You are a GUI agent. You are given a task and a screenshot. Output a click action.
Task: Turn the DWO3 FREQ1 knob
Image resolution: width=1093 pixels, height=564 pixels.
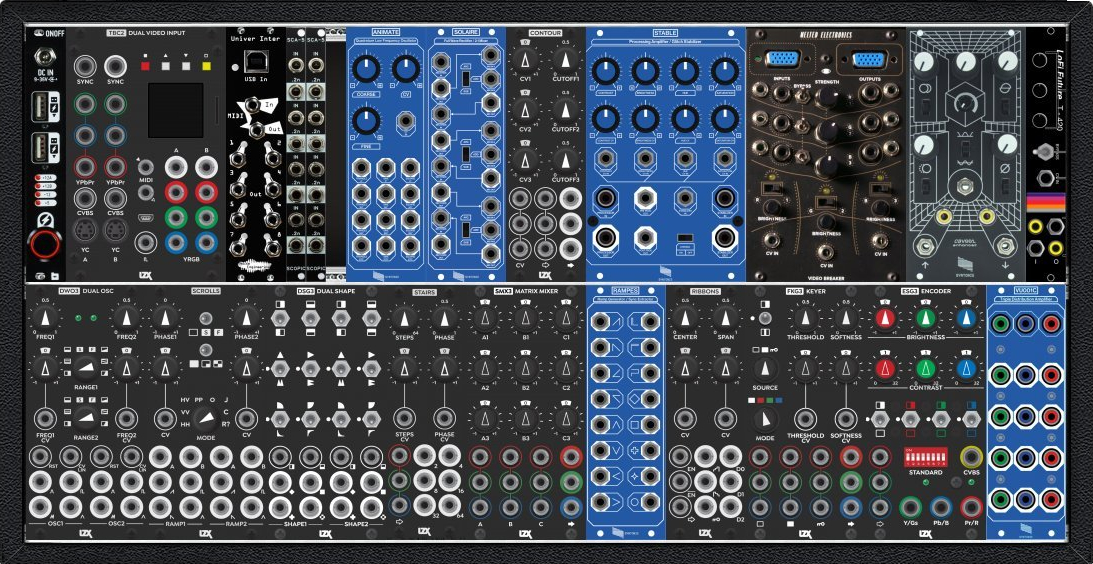(45, 319)
